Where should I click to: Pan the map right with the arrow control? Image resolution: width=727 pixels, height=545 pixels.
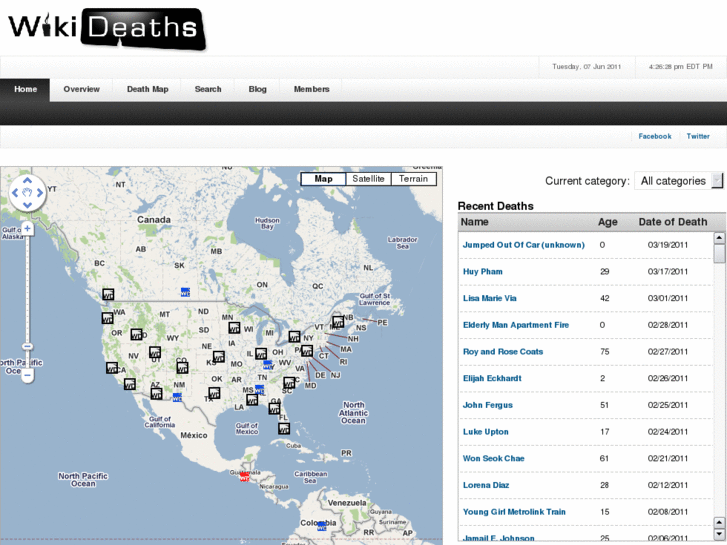39,192
